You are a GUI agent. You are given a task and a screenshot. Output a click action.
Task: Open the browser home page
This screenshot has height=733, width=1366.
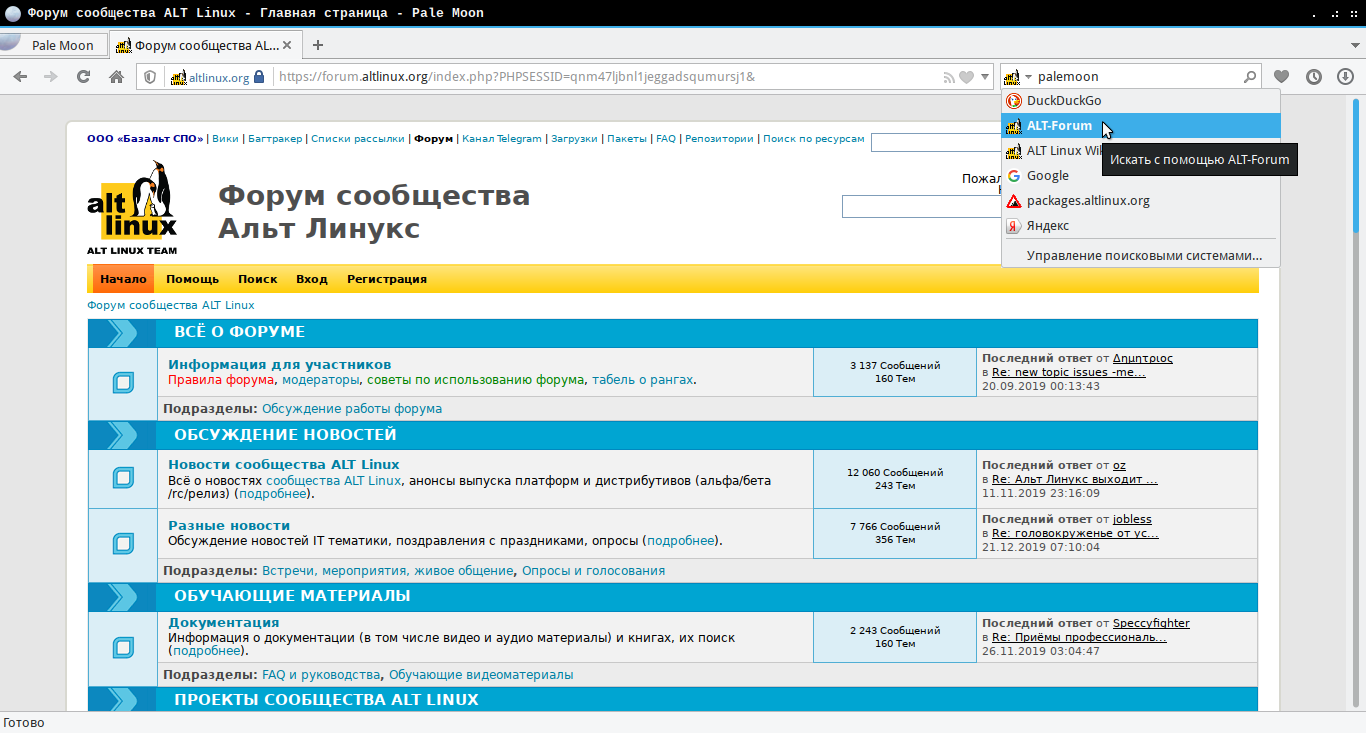coord(117,77)
